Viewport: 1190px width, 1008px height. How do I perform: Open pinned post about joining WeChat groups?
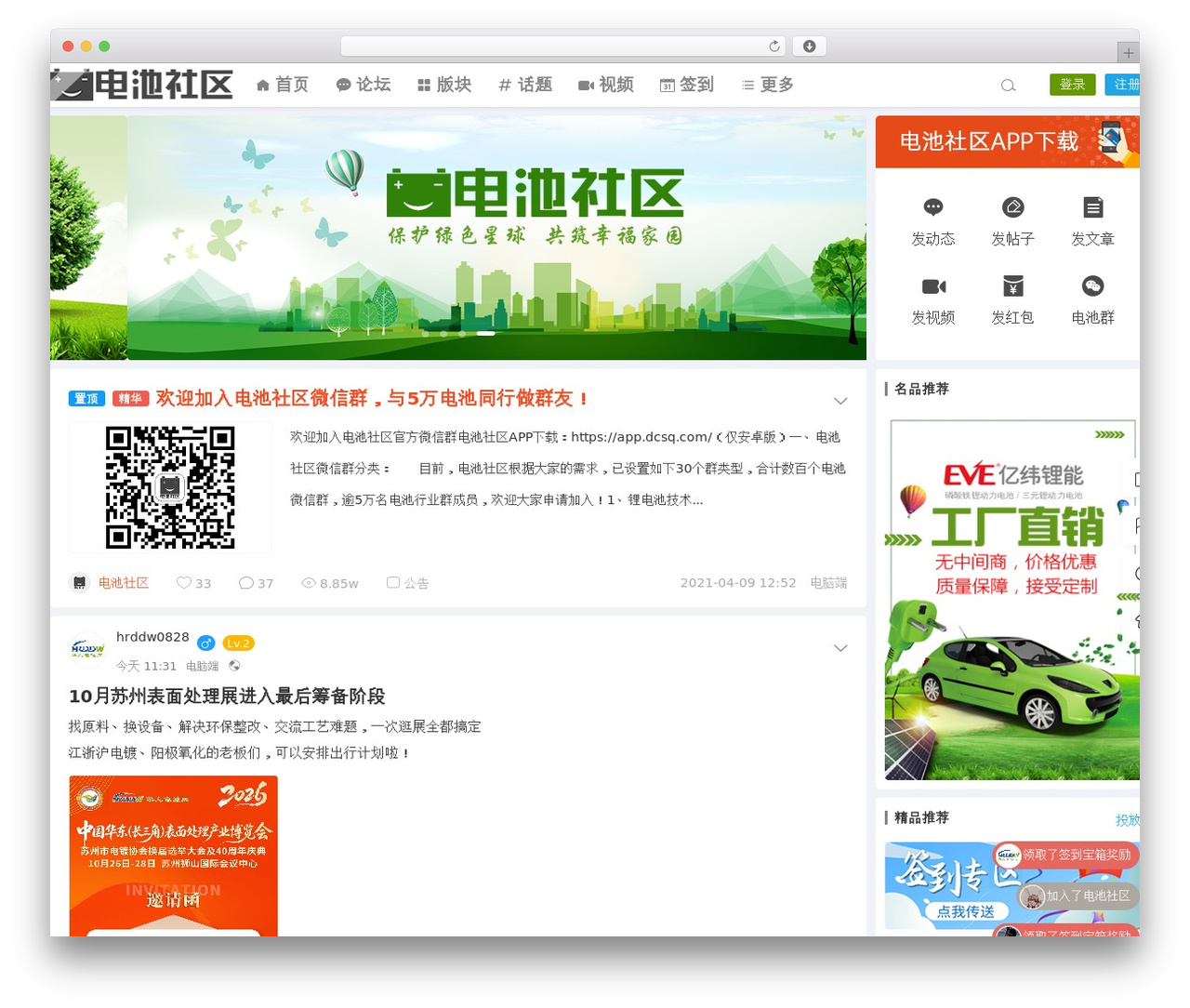(372, 398)
